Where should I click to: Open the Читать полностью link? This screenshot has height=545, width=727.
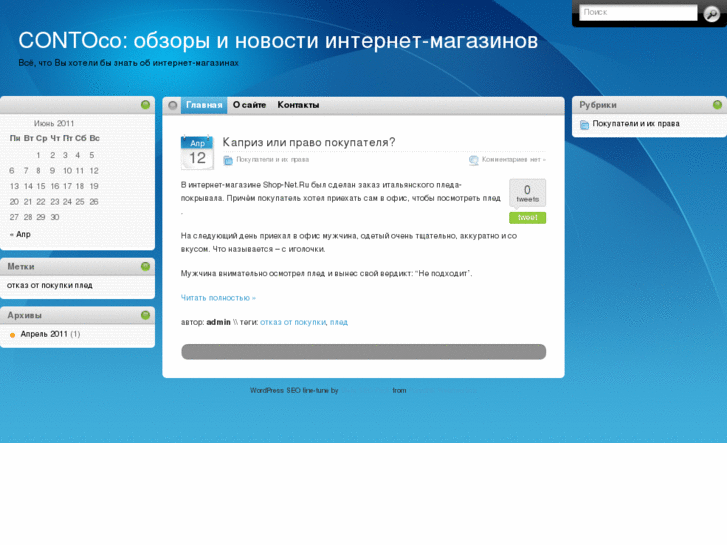pos(218,298)
